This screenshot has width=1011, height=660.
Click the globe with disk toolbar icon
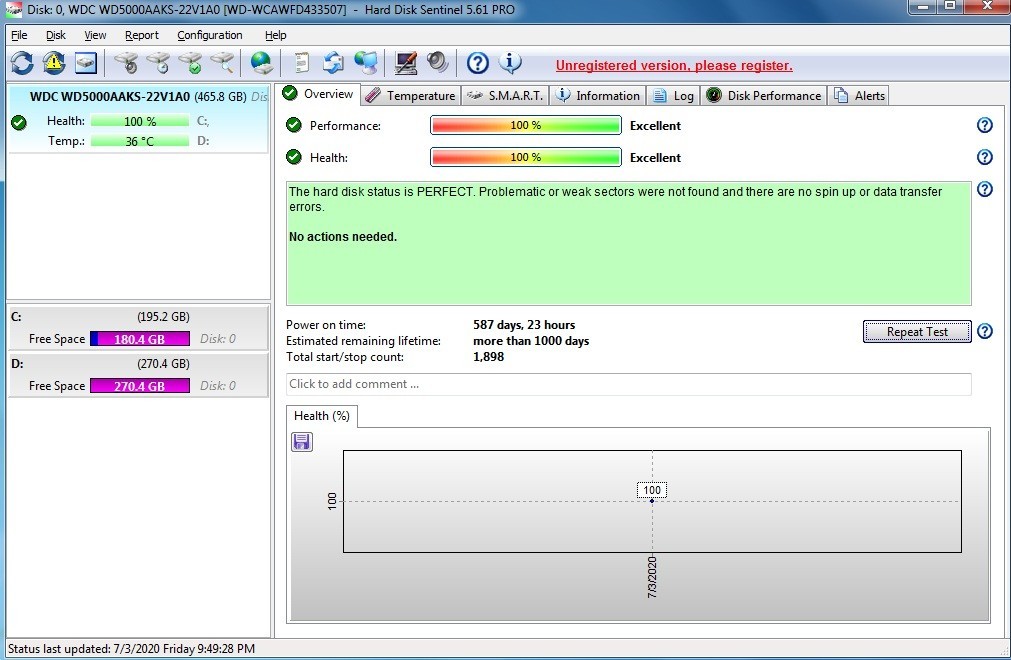click(262, 63)
